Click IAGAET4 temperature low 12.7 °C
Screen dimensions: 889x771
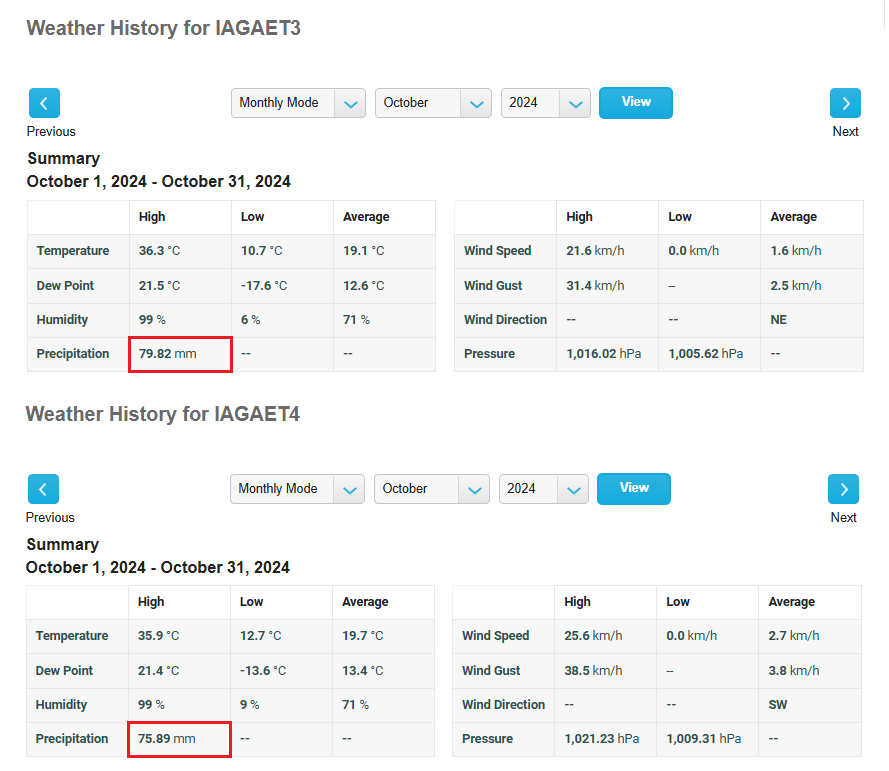[260, 636]
